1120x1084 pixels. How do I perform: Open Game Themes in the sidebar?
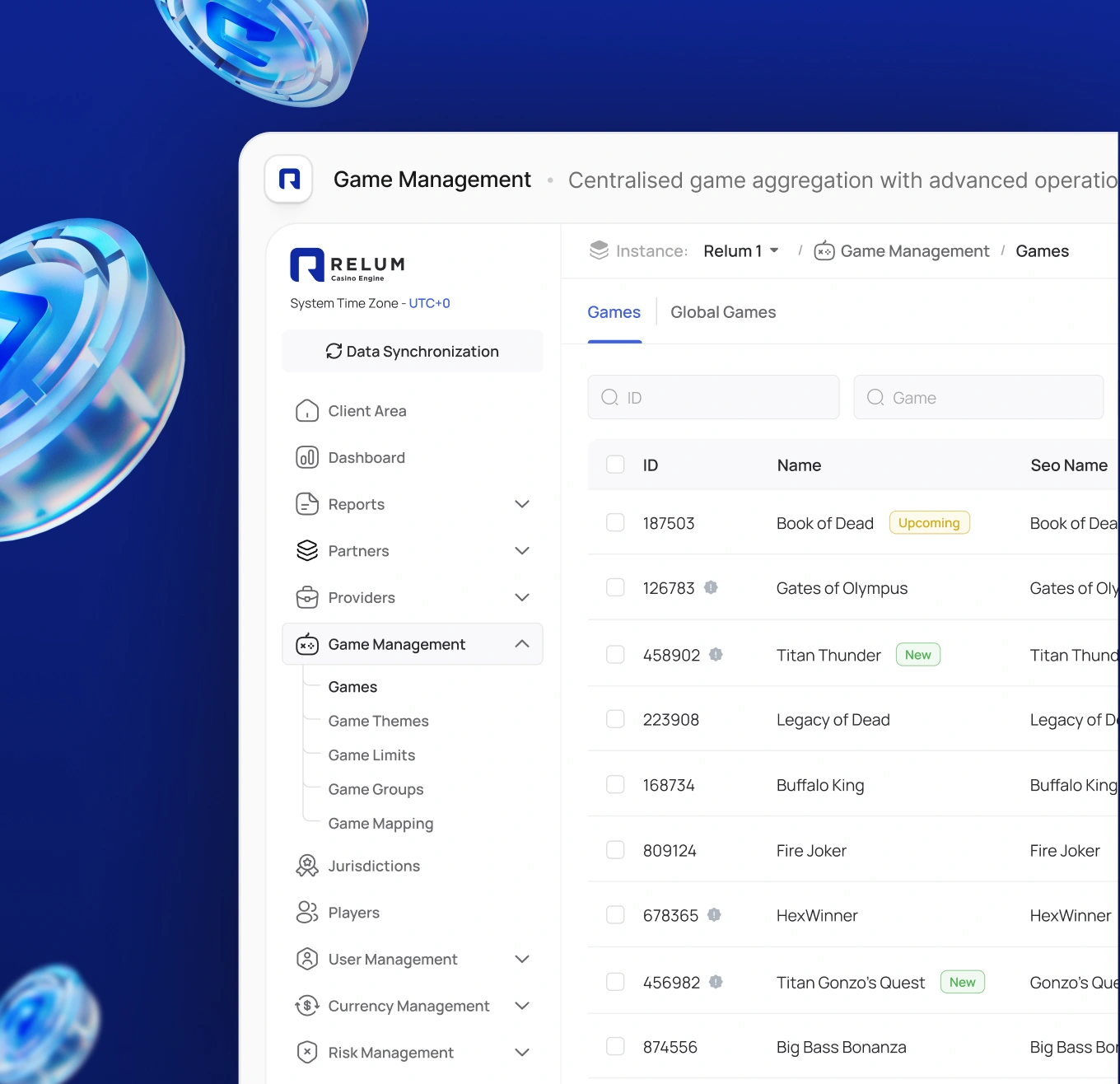pos(378,721)
